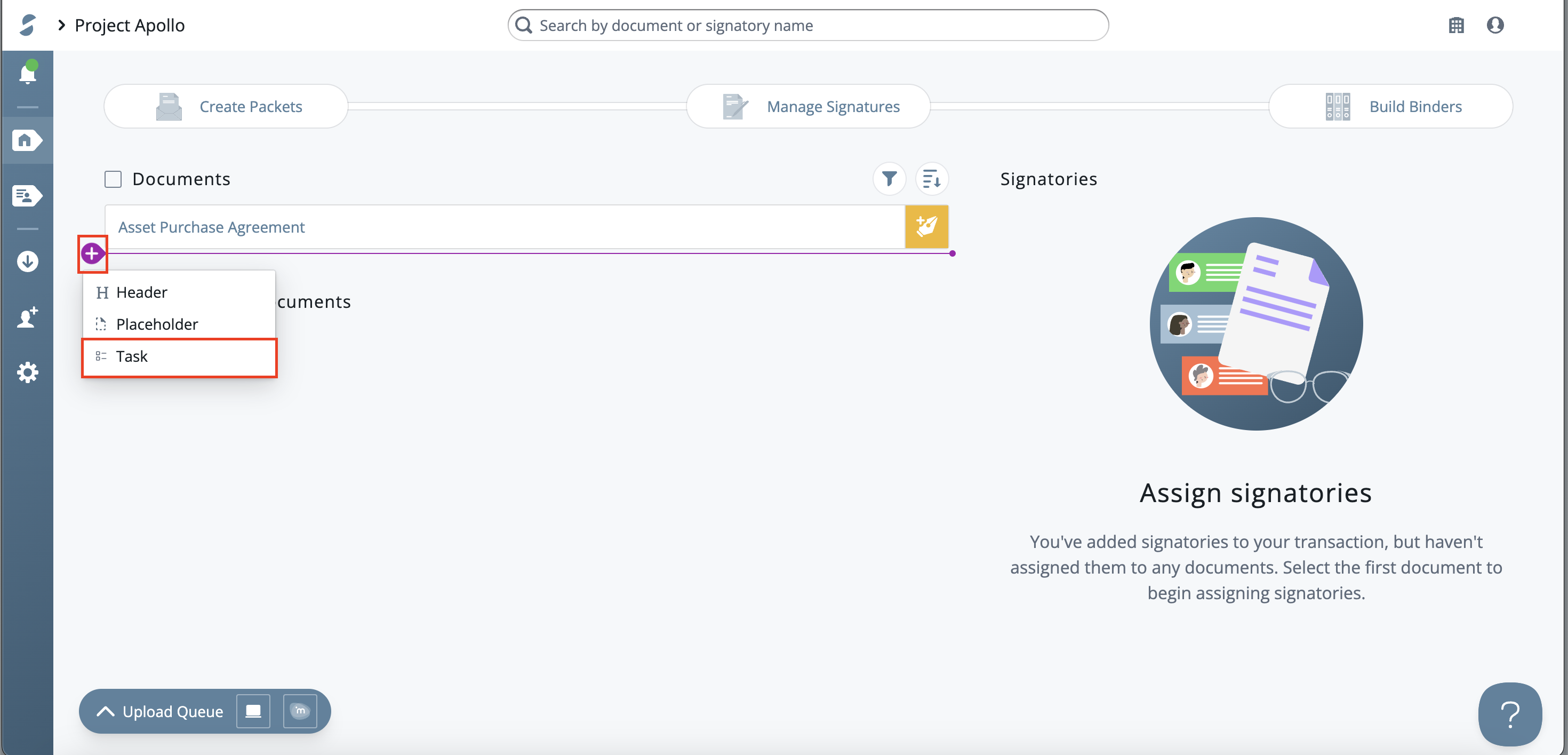Click the purple plus insert button

click(92, 253)
